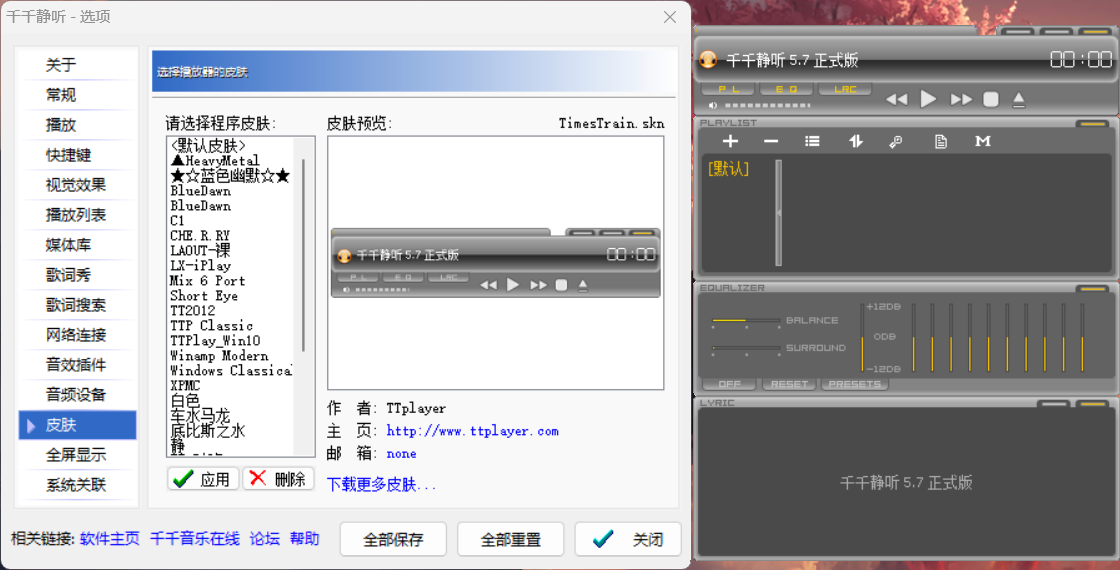Adjust the SURROUND slider in the equalizer
1120x570 pixels.
point(746,348)
